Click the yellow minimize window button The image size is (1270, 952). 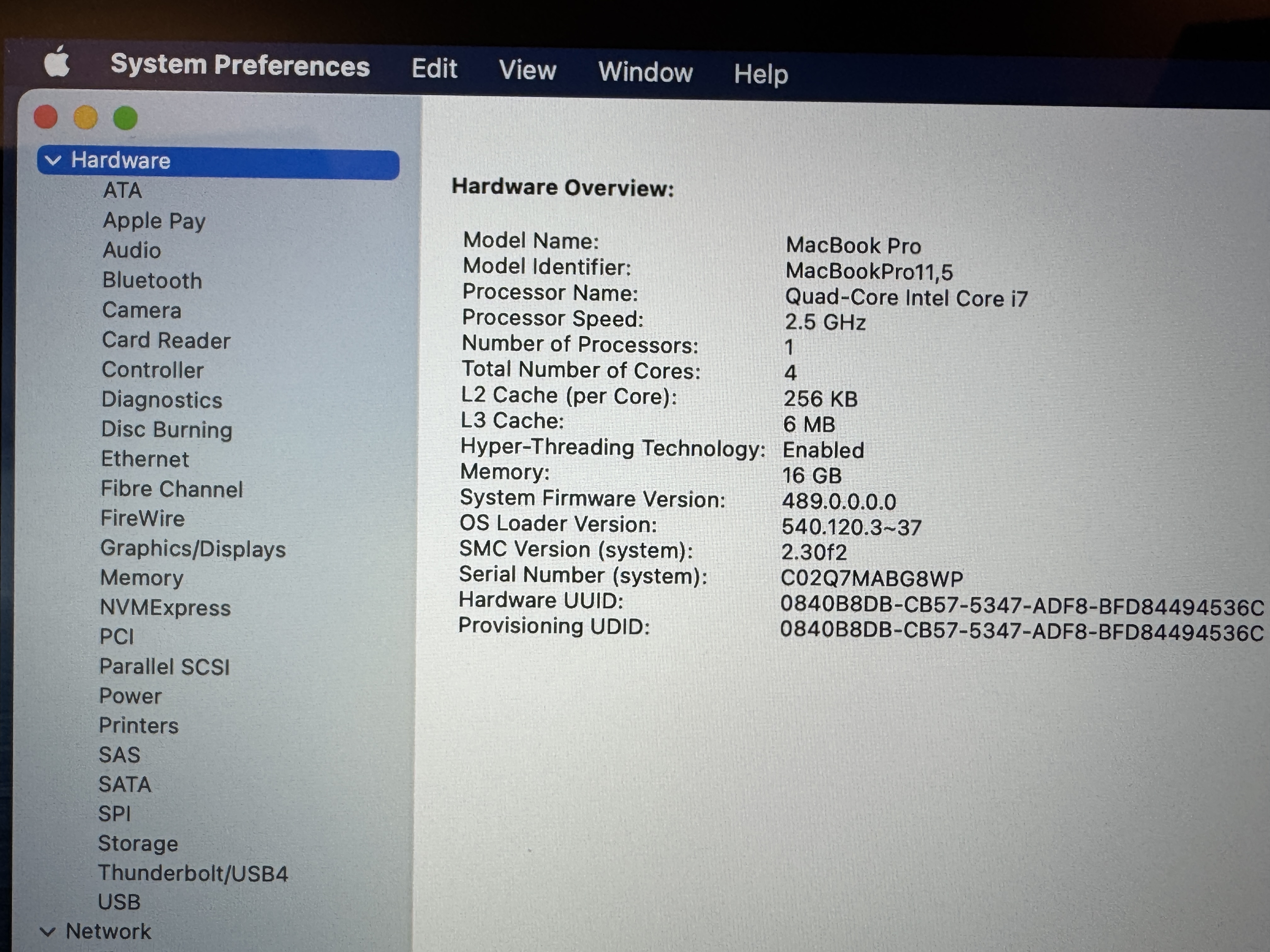point(86,118)
